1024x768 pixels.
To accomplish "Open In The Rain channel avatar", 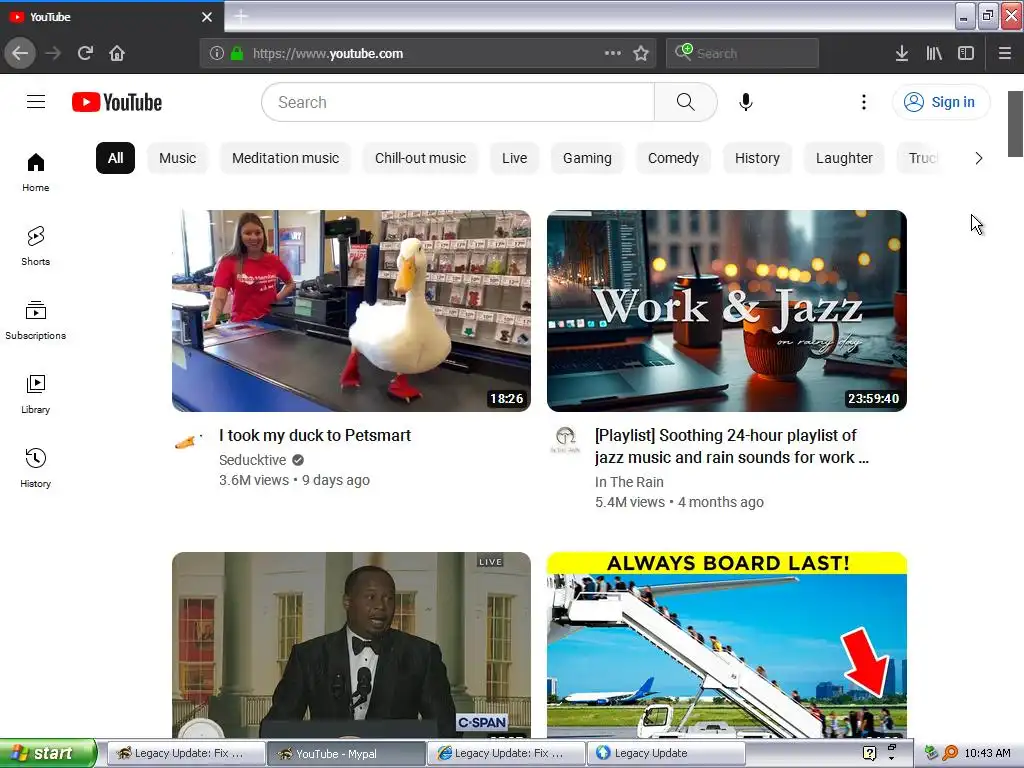I will tap(565, 440).
